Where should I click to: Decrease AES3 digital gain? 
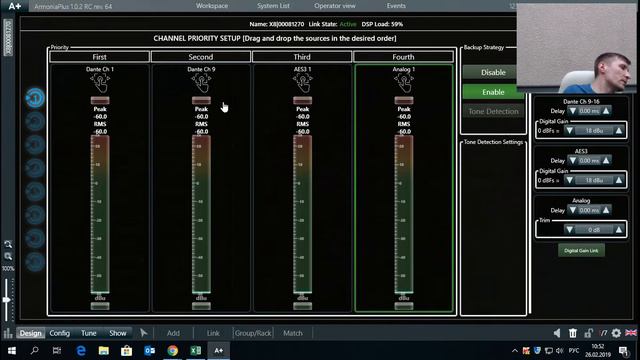[x=569, y=180]
